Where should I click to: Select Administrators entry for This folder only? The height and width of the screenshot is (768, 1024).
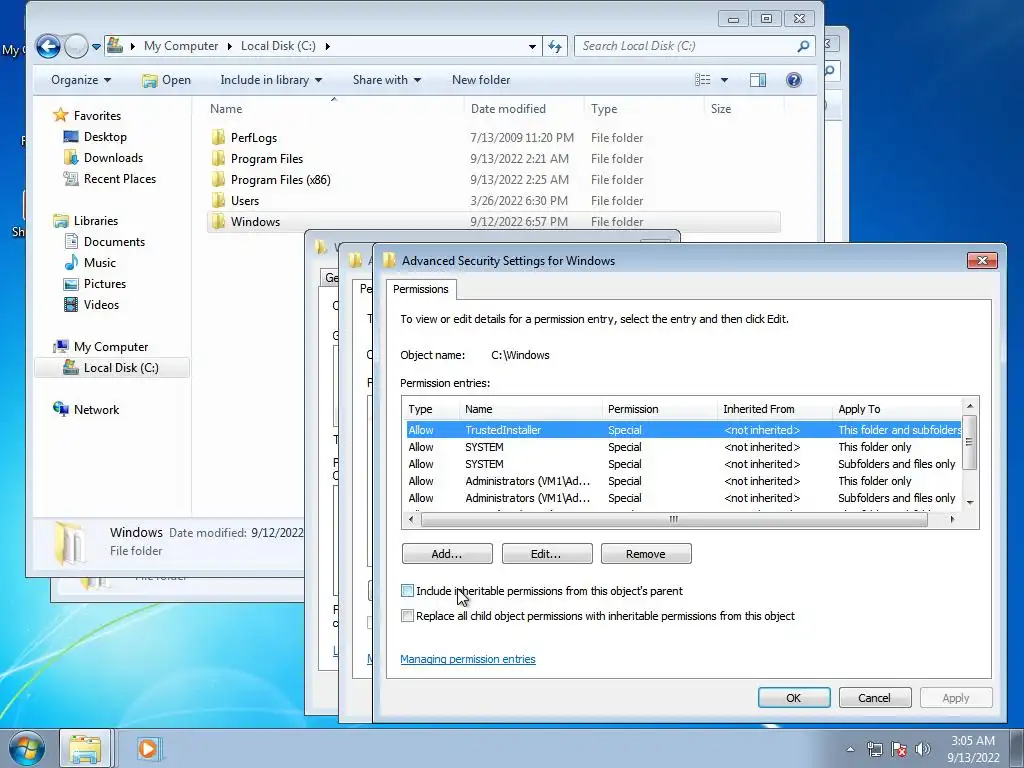[x=683, y=481]
